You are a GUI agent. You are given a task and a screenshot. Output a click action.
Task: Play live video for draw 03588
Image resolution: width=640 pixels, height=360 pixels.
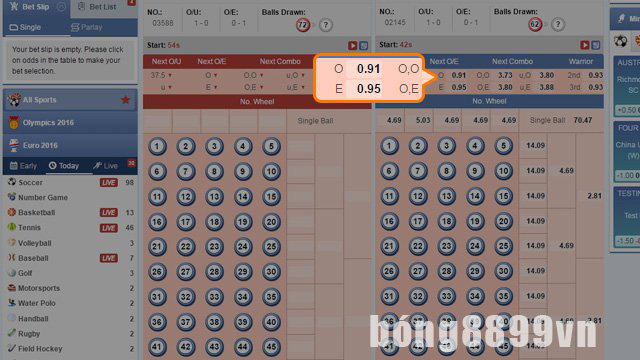coord(352,45)
